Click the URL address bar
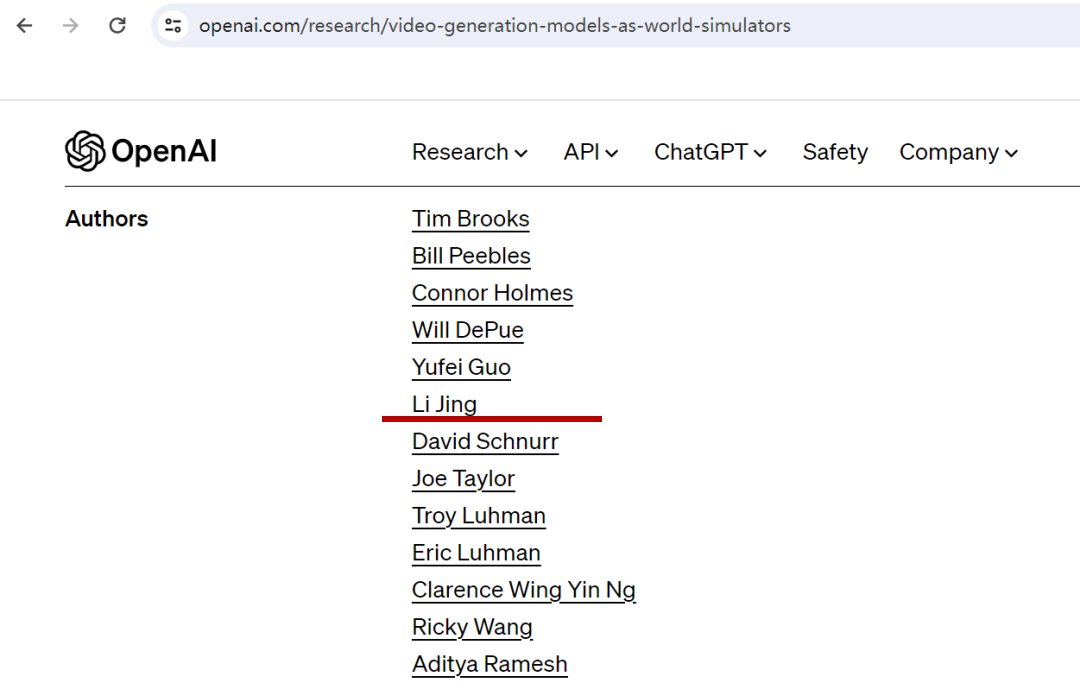 coord(600,26)
